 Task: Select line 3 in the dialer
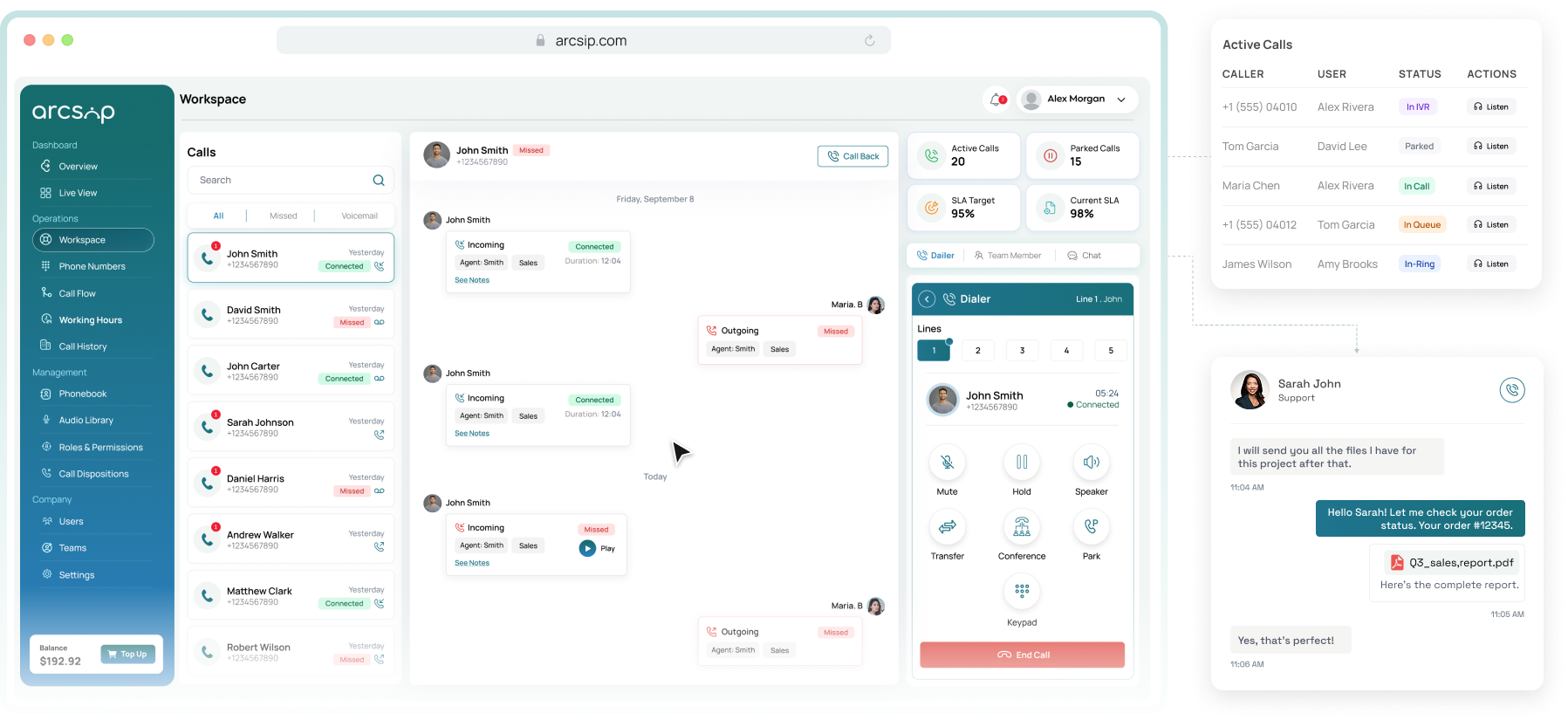click(x=1023, y=350)
